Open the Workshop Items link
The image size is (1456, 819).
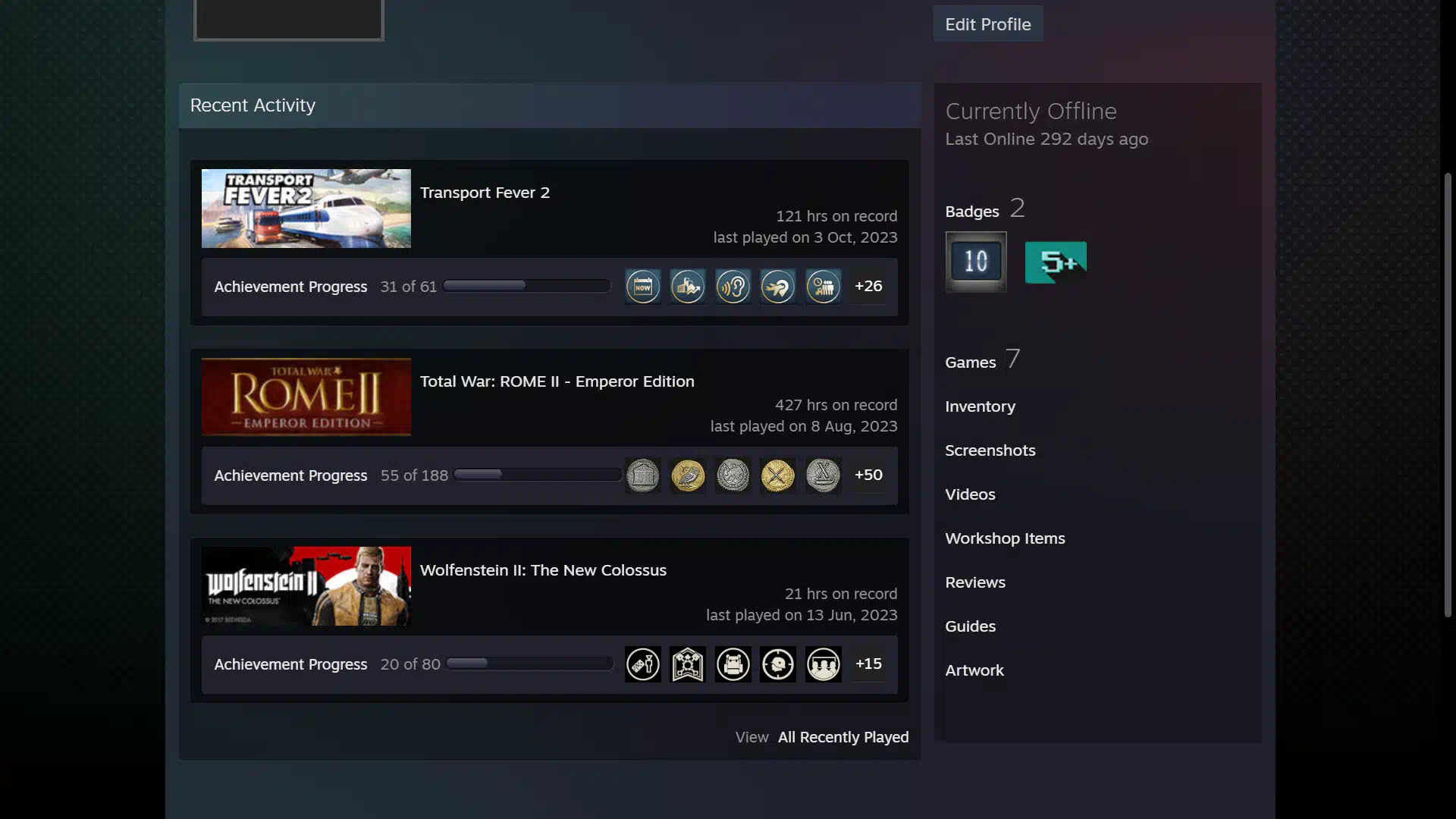pos(1005,538)
